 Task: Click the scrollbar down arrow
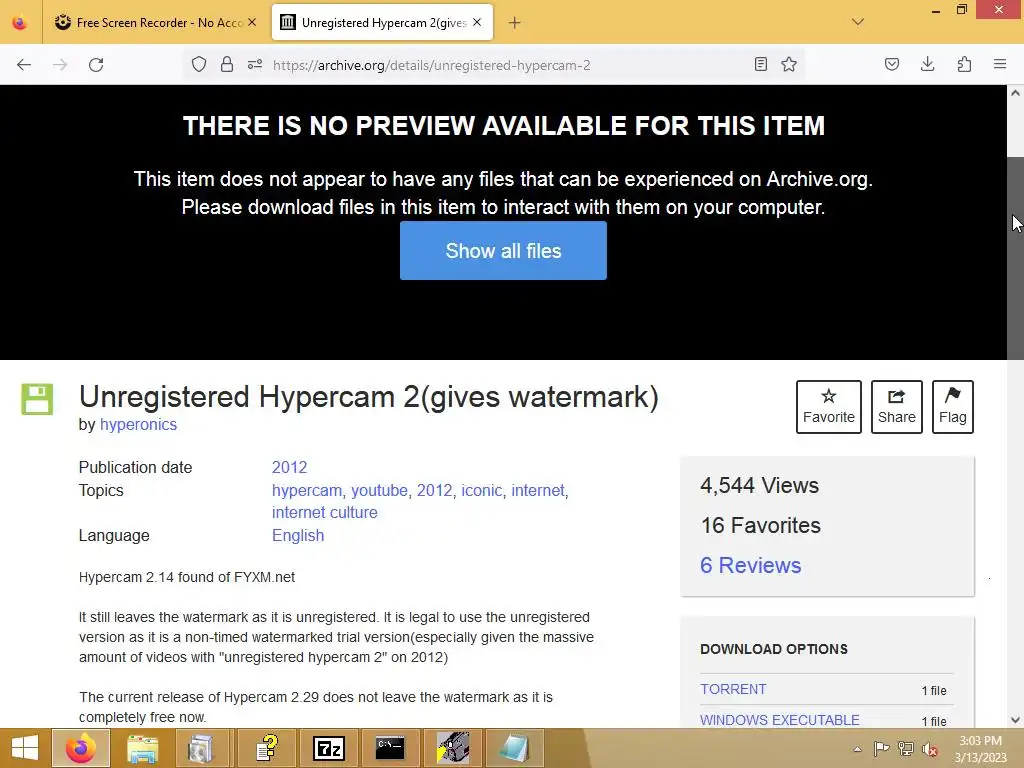pyautogui.click(x=1016, y=720)
